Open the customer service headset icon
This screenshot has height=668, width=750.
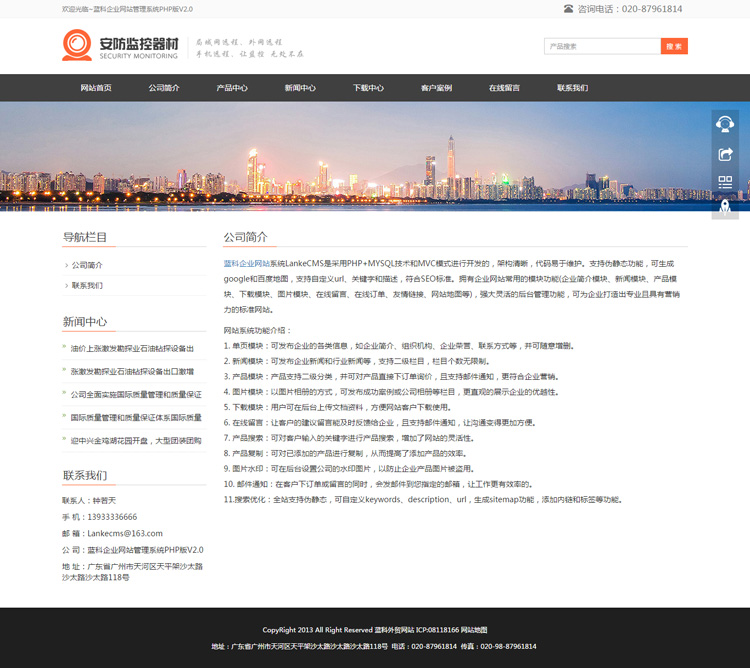pos(725,124)
